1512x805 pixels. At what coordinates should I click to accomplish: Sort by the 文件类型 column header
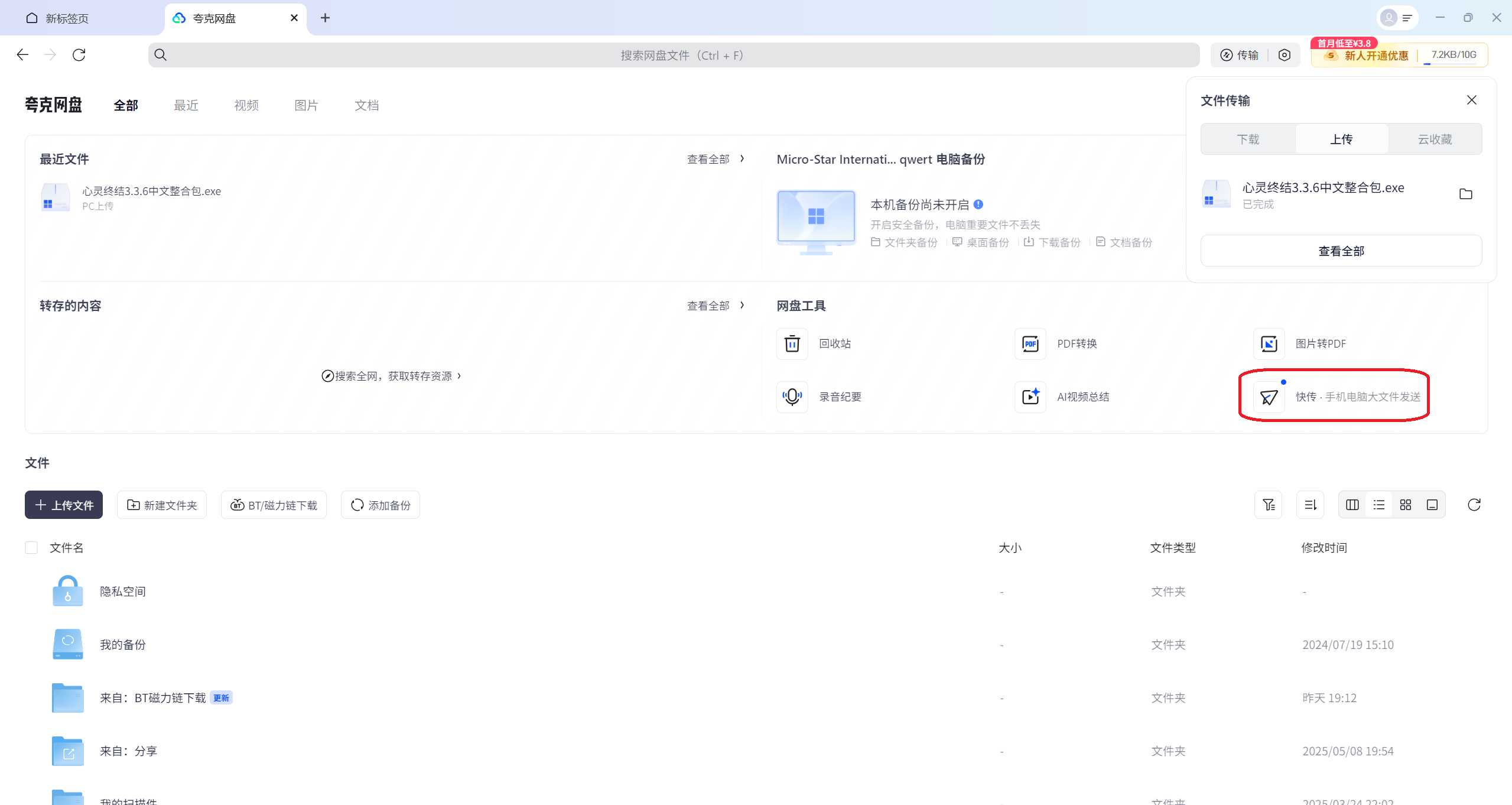tap(1173, 548)
